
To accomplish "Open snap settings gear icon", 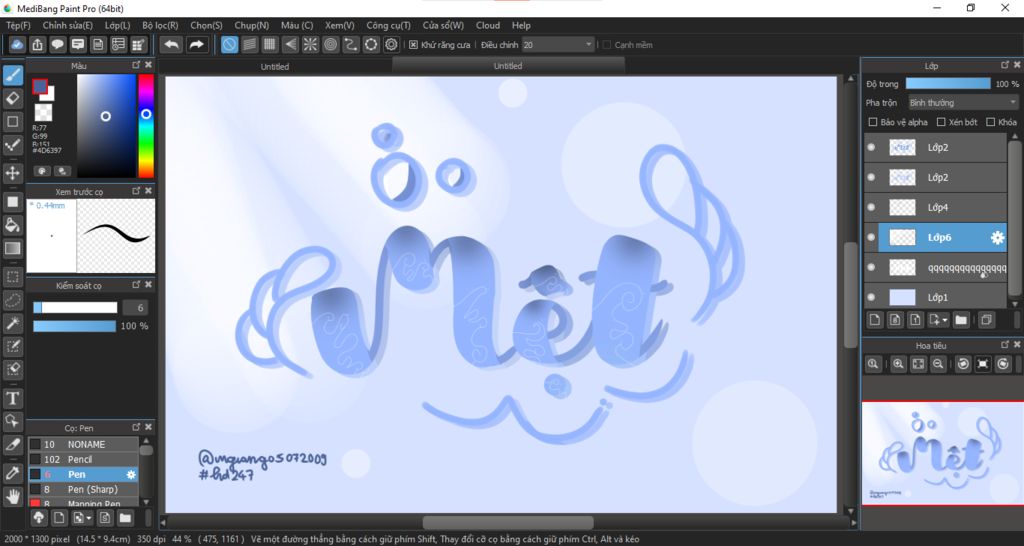I will 391,44.
